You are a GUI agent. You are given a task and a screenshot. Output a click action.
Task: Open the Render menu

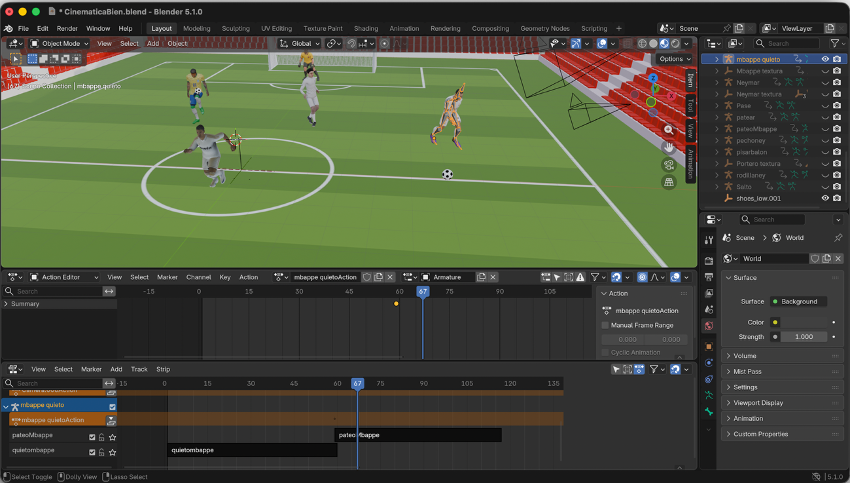[x=67, y=28]
